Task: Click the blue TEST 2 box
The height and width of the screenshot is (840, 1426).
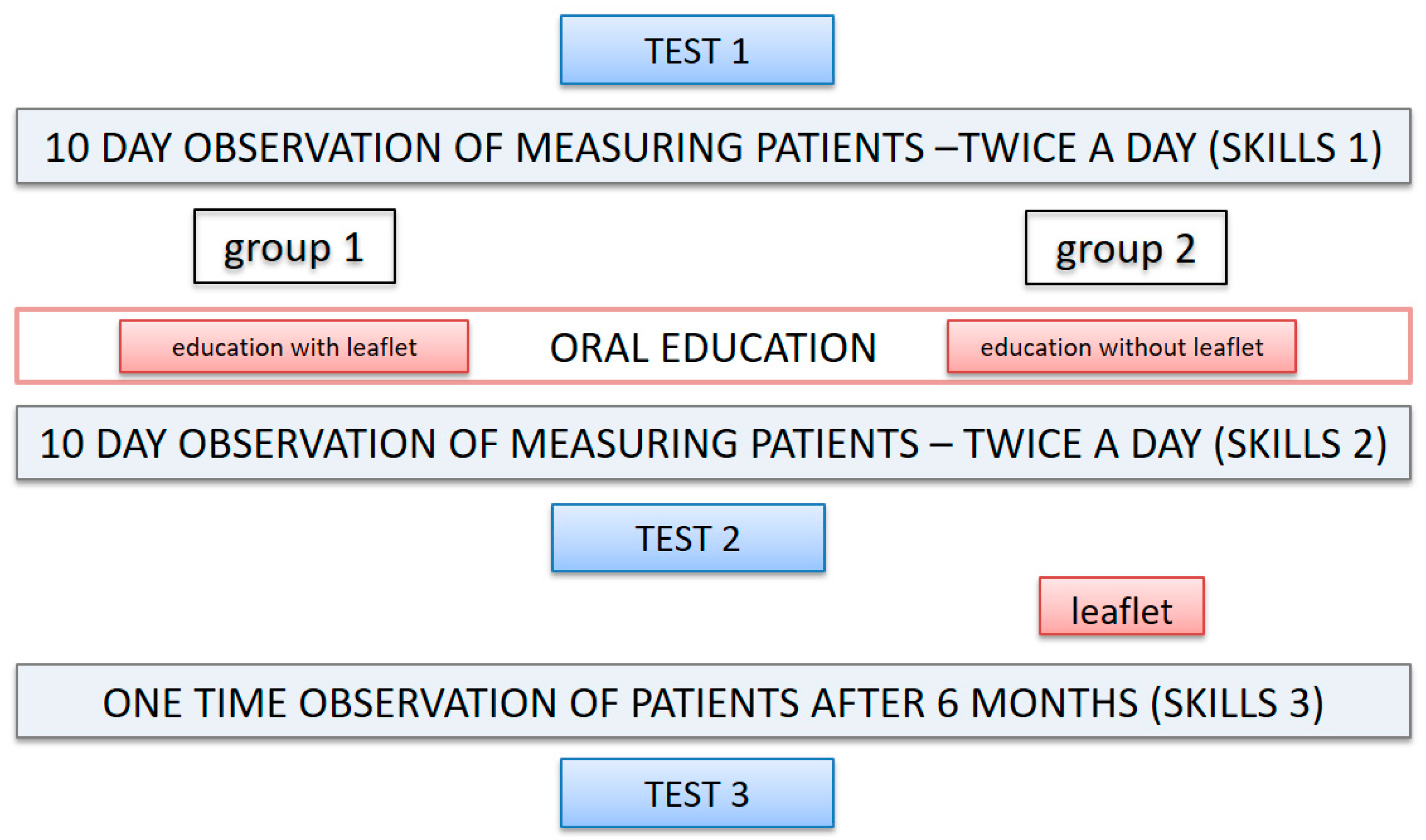Action: (688, 538)
